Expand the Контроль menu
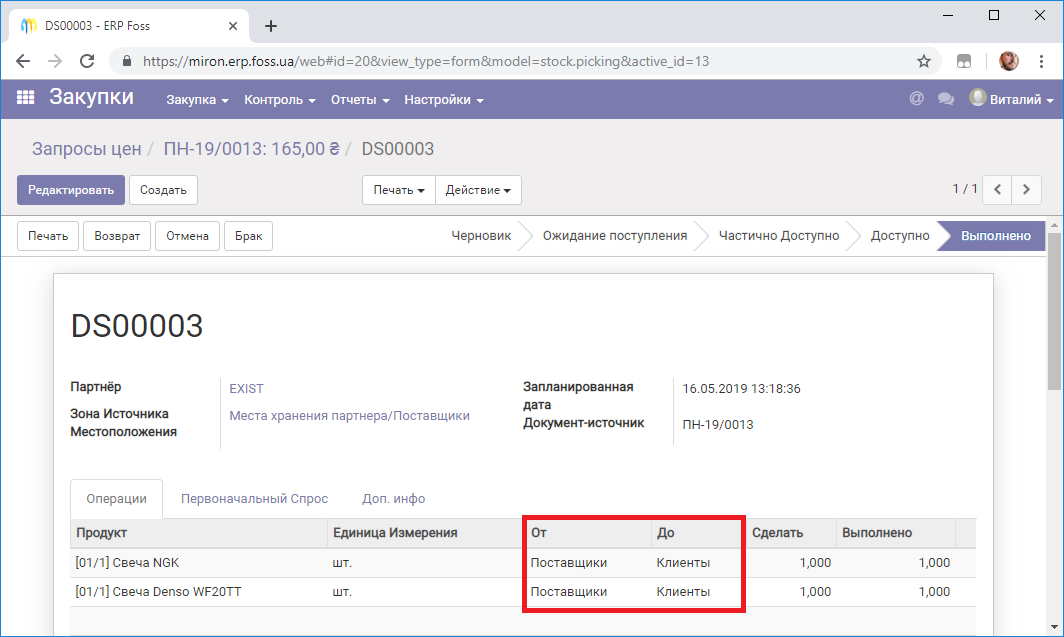 click(280, 100)
